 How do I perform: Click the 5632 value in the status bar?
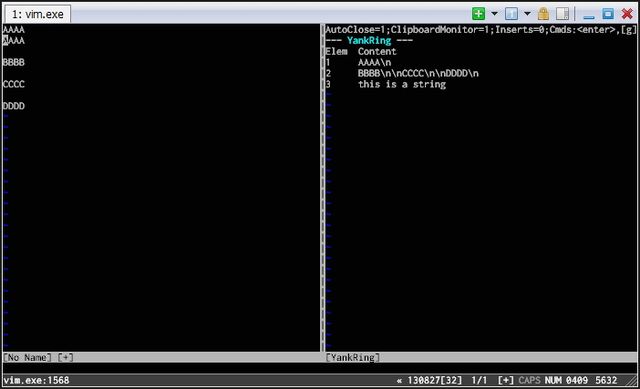(x=606, y=380)
